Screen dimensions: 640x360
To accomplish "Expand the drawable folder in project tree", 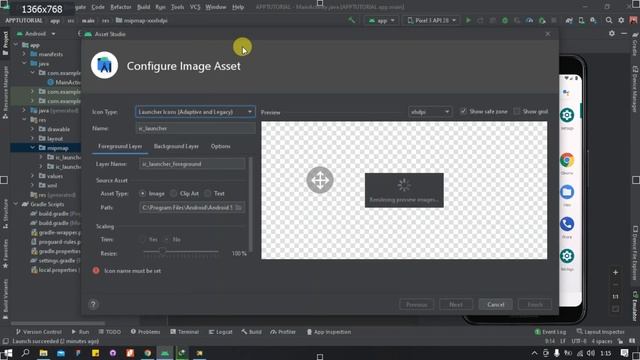I will 32,129.
